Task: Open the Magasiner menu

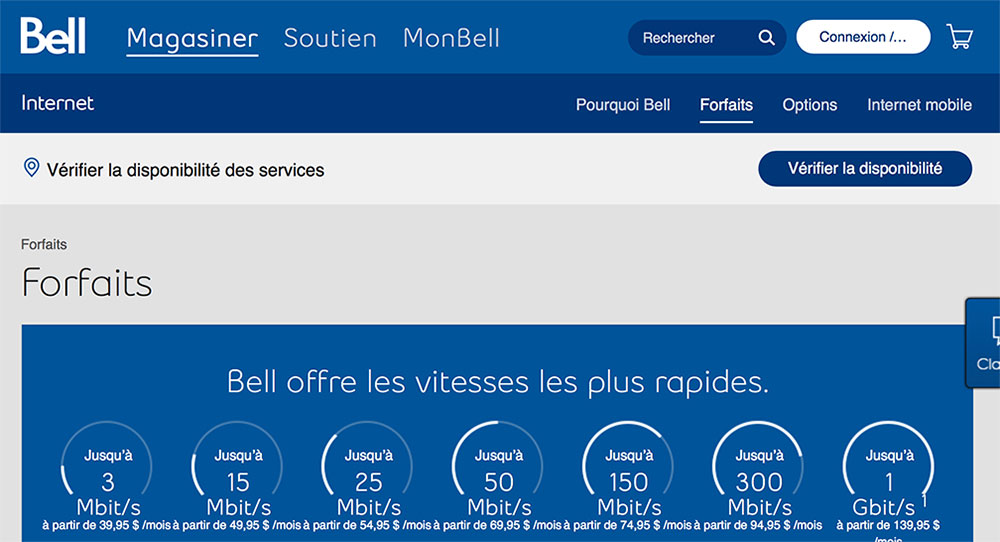Action: pos(192,38)
